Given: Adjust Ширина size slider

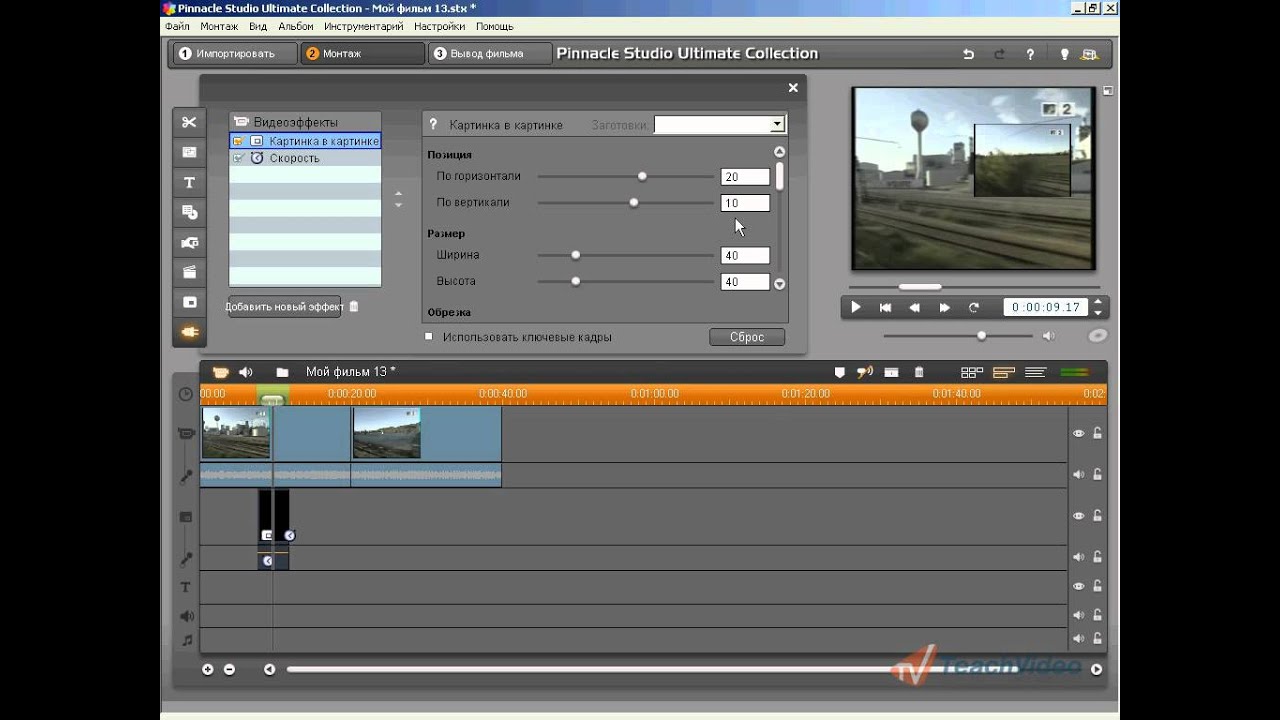Looking at the screenshot, I should tap(575, 255).
